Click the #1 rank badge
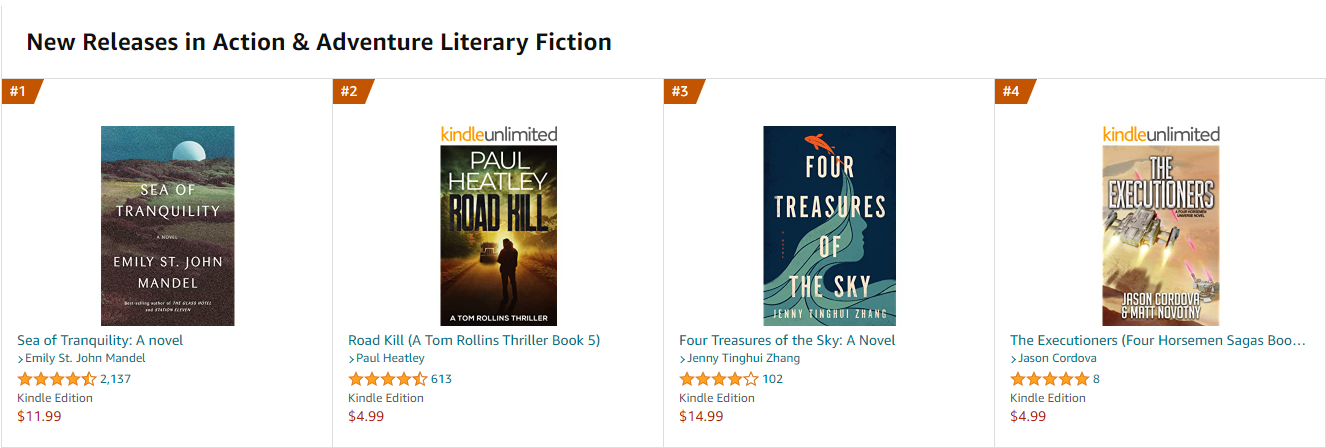The image size is (1326, 448). (18, 91)
